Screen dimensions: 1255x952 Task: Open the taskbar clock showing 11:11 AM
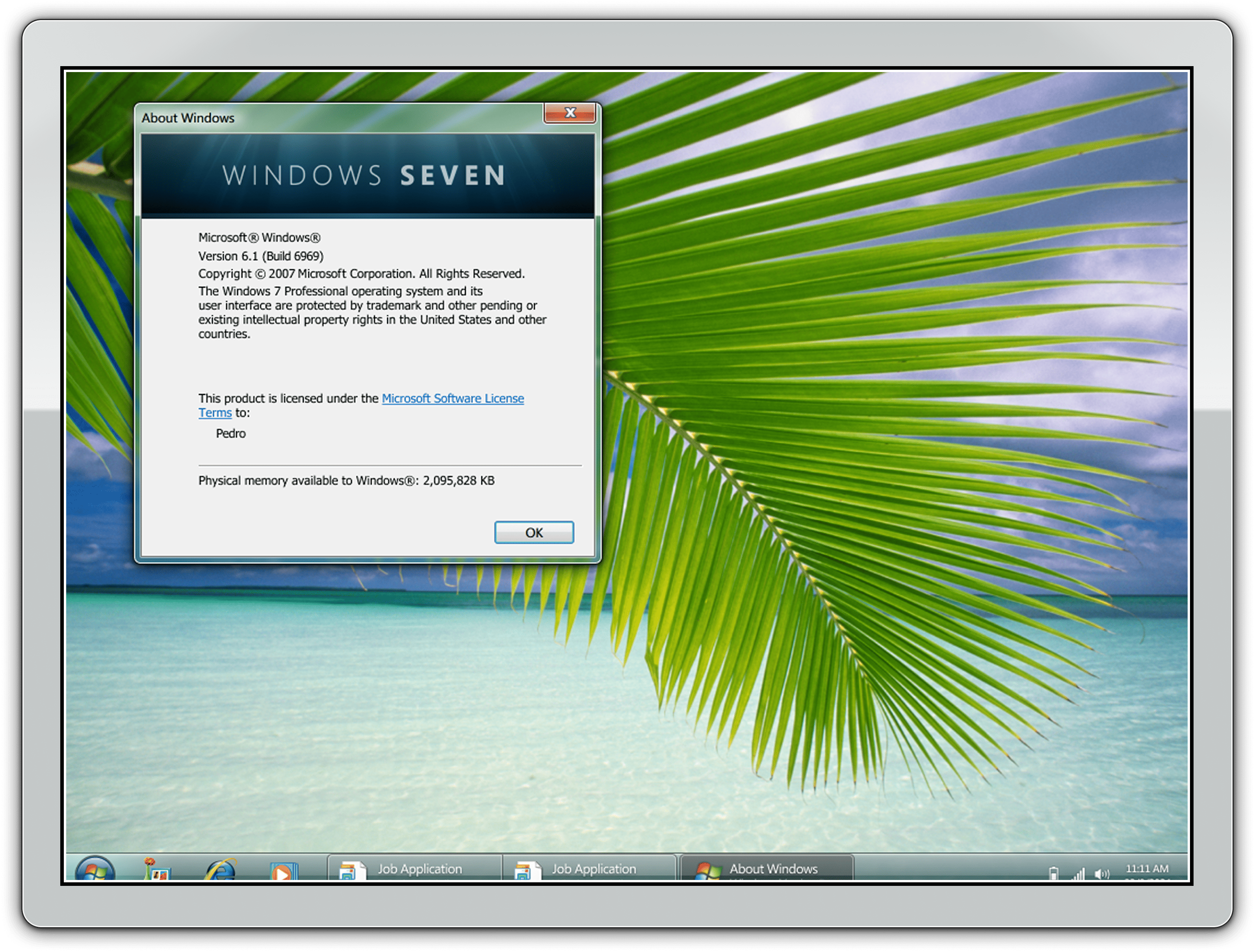(x=1147, y=869)
